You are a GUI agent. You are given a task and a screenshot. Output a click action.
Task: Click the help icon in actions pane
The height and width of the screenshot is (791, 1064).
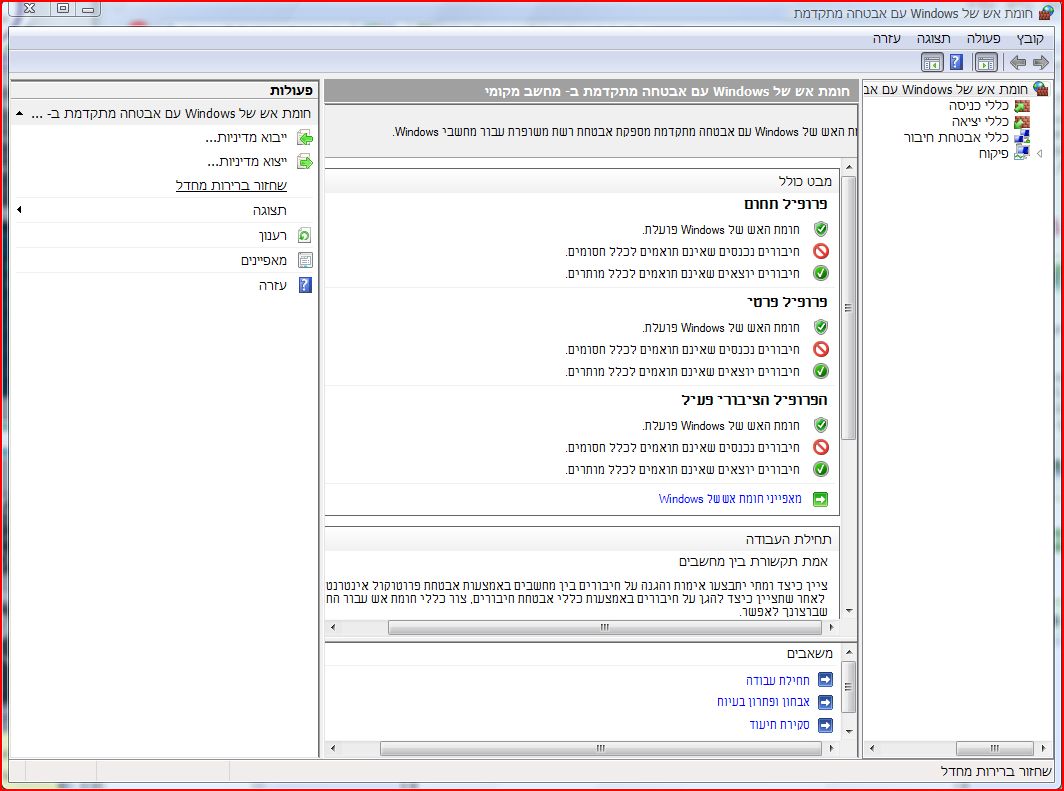click(305, 285)
